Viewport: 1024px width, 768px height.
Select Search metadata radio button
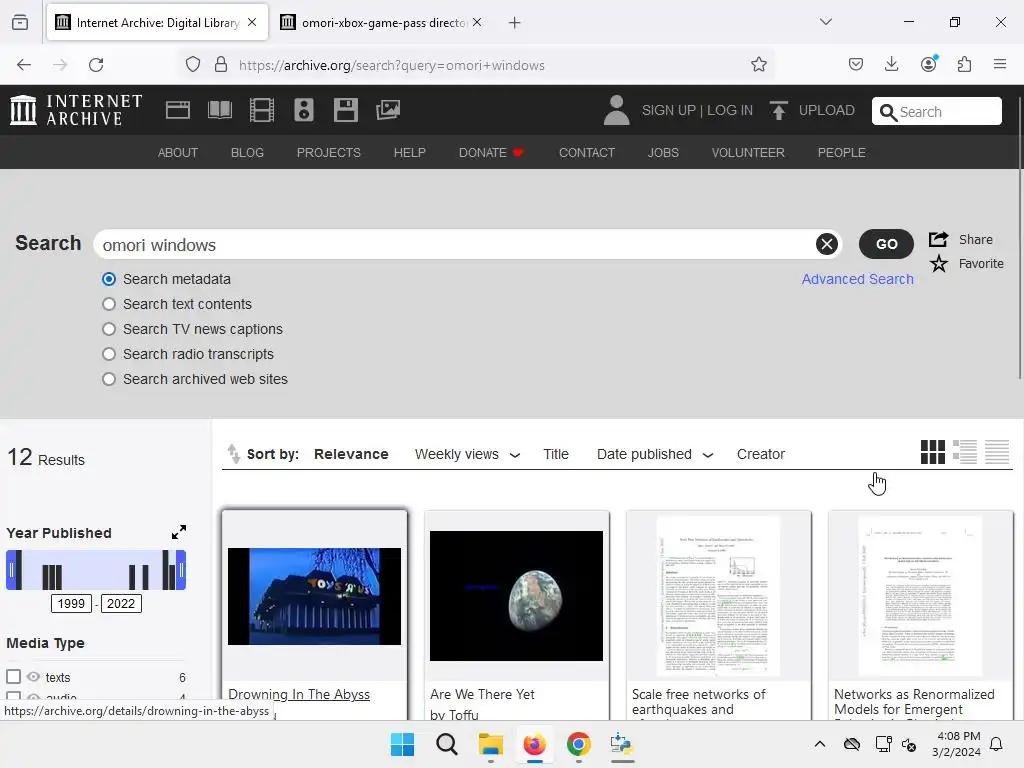[x=109, y=279]
